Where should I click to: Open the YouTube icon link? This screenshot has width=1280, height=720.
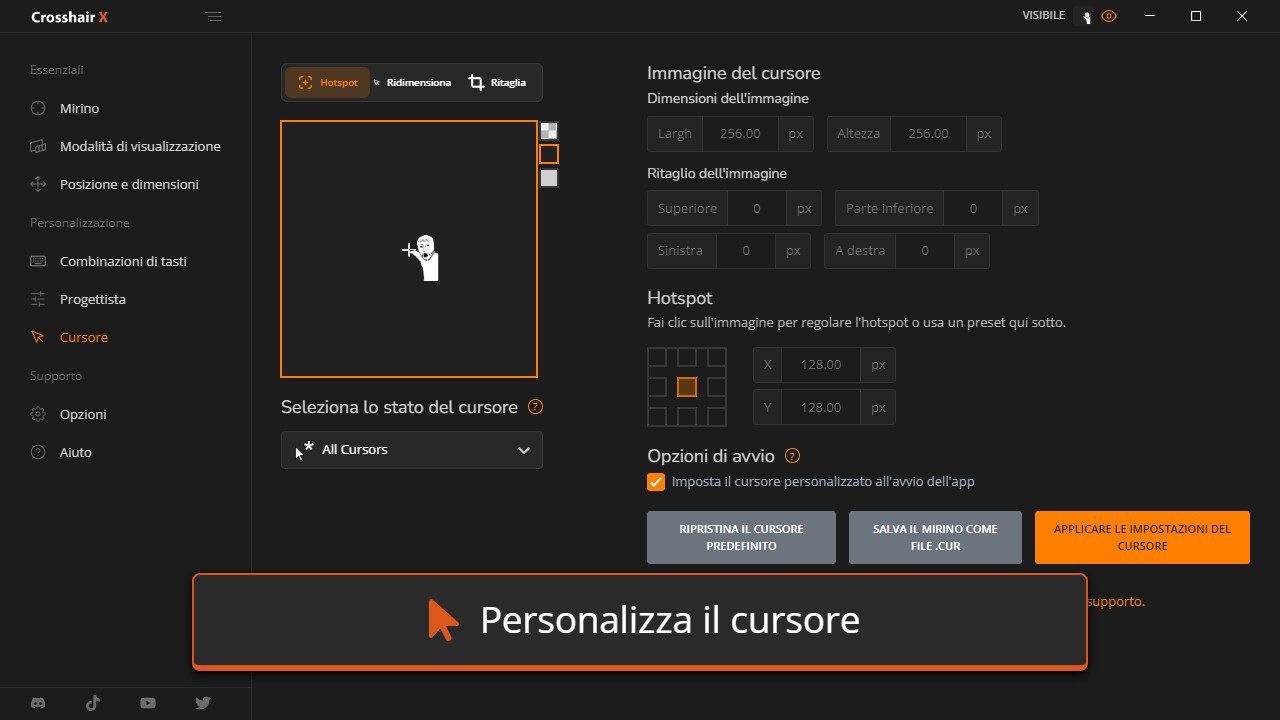pyautogui.click(x=148, y=703)
